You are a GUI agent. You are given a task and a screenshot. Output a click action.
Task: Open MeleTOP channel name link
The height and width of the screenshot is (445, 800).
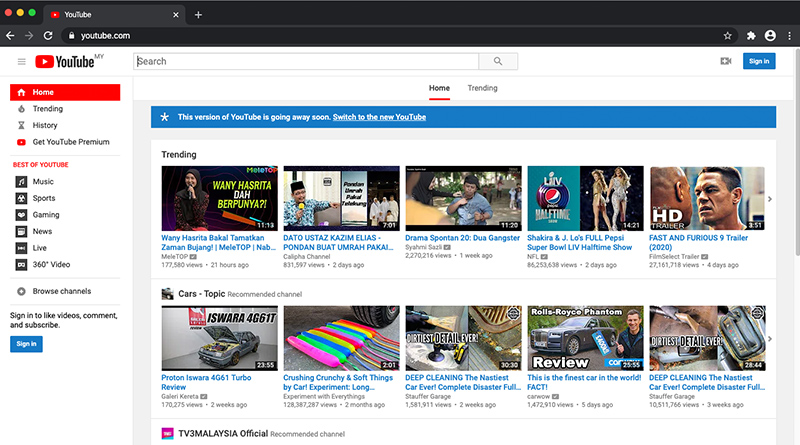coord(174,257)
